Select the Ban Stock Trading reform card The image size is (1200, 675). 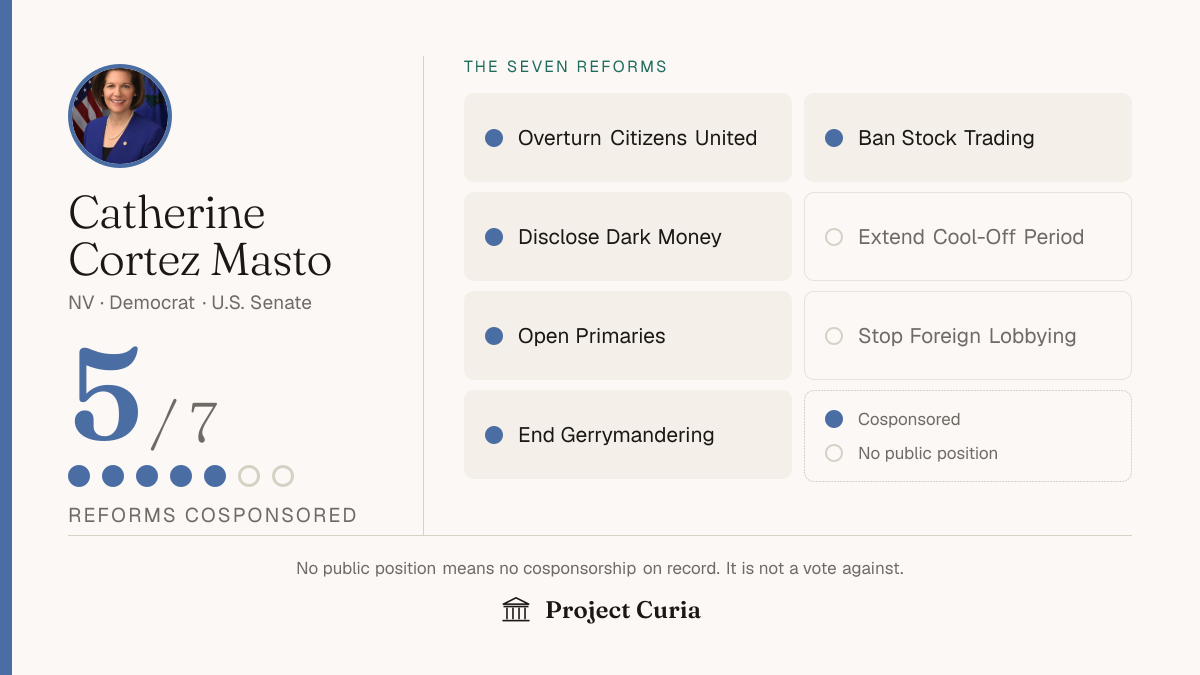[968, 138]
